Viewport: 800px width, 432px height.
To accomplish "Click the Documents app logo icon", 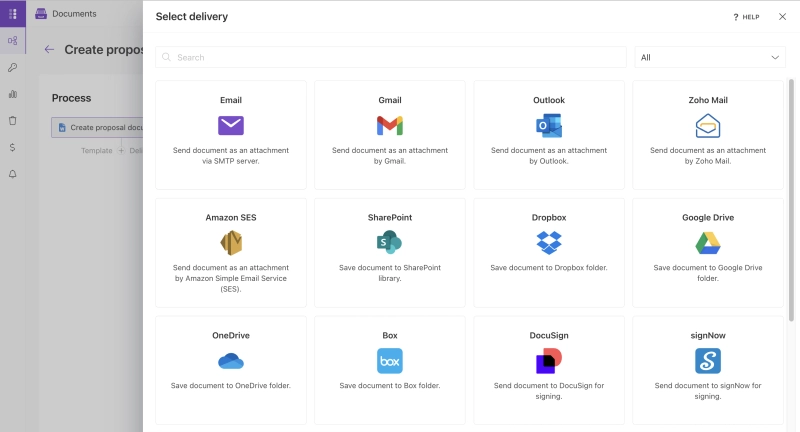I will point(41,14).
